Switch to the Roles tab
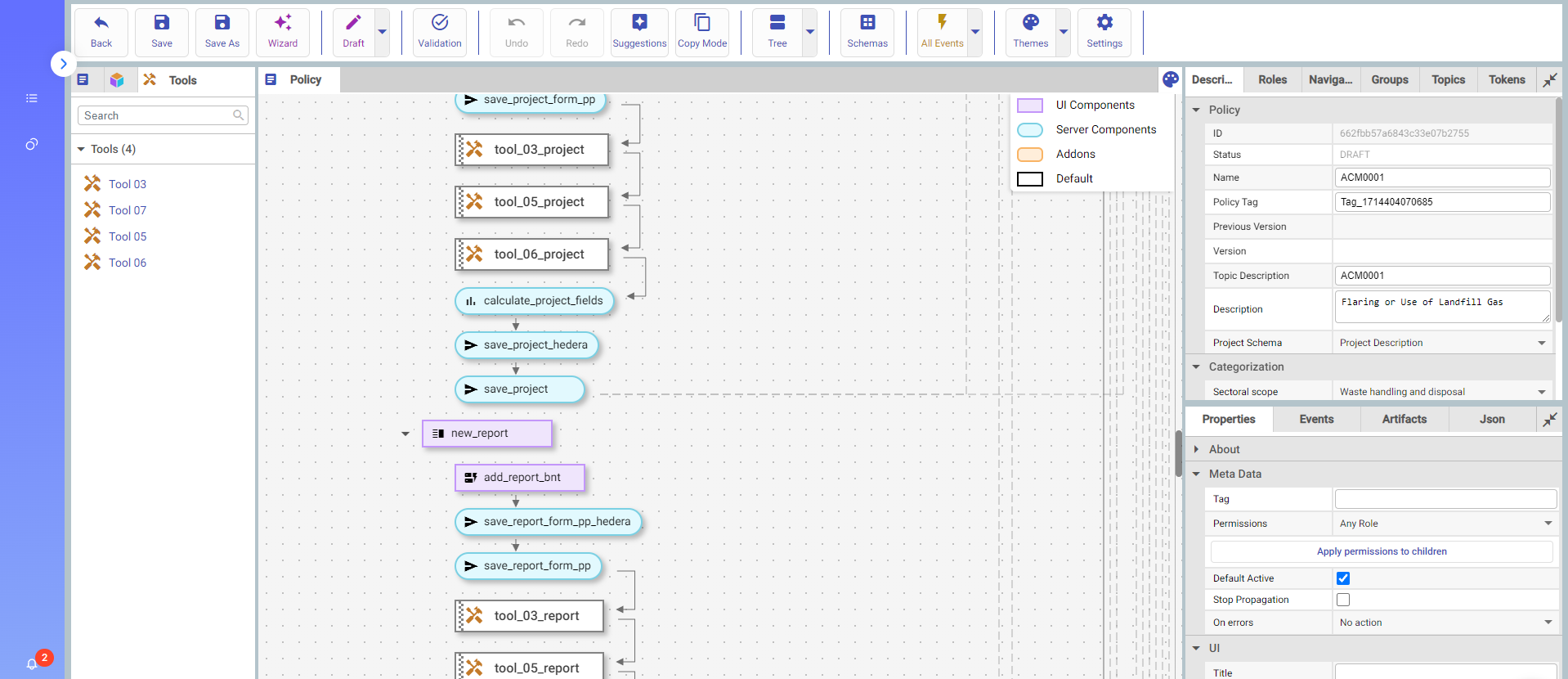1568x679 pixels. [x=1272, y=79]
